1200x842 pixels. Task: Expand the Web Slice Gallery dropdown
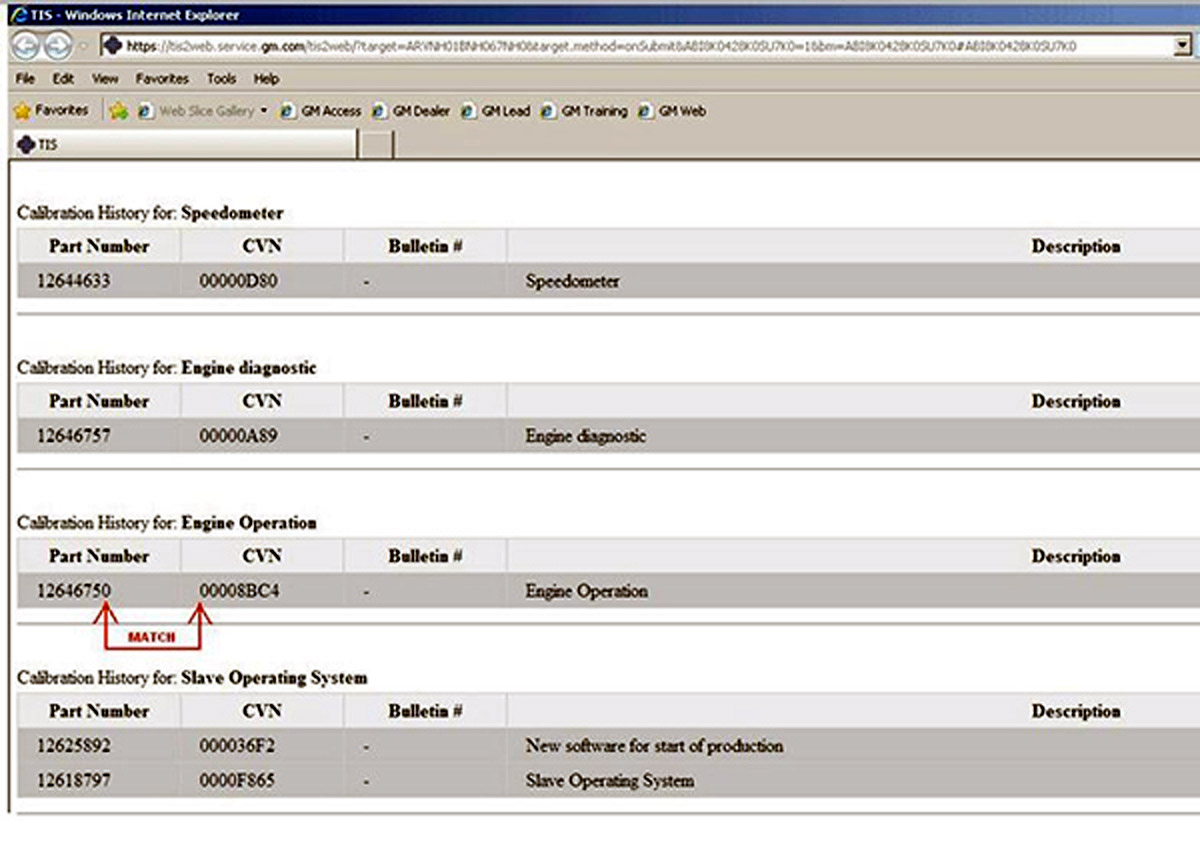pyautogui.click(x=264, y=112)
